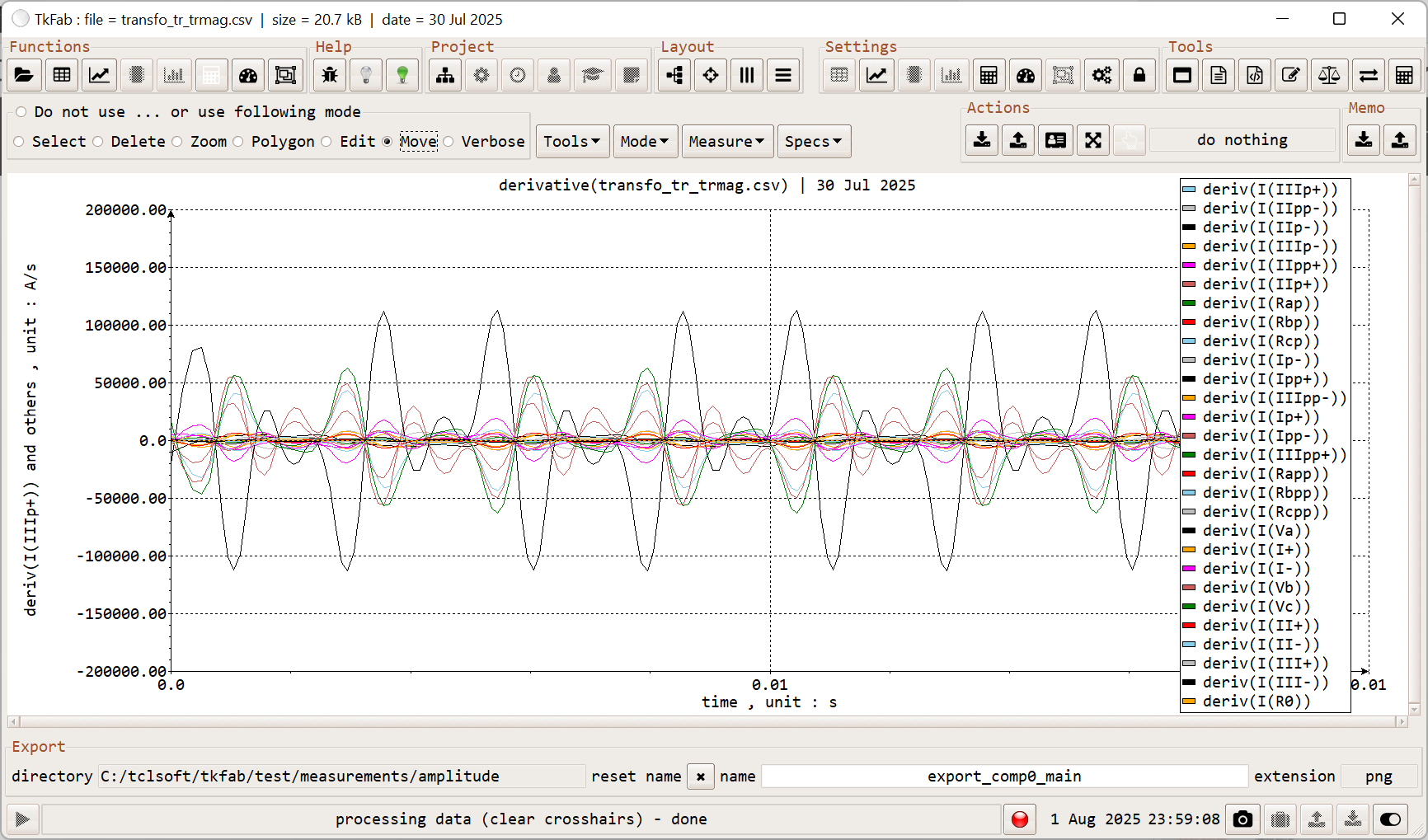Expand the Tools dropdown menu
1428x840 pixels.
click(571, 142)
